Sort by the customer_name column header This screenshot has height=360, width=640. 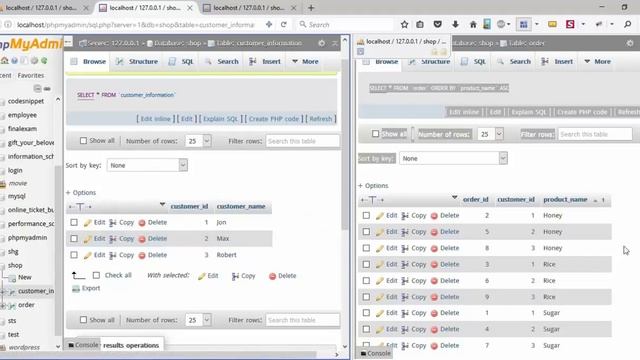point(241,207)
